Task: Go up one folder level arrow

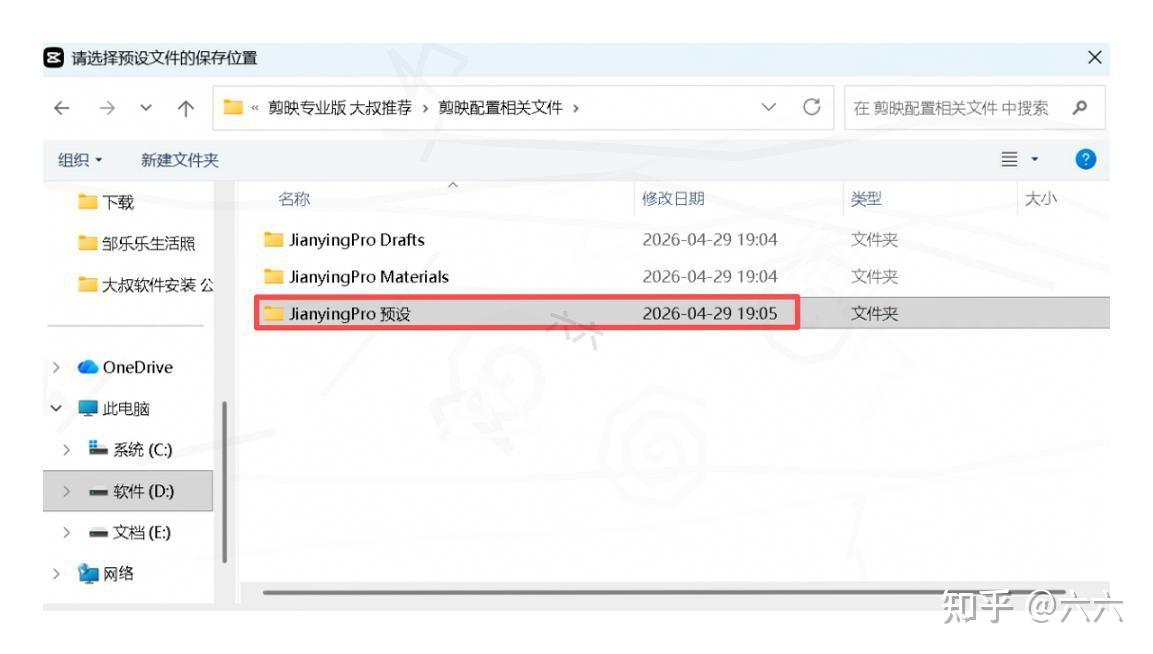Action: 185,108
